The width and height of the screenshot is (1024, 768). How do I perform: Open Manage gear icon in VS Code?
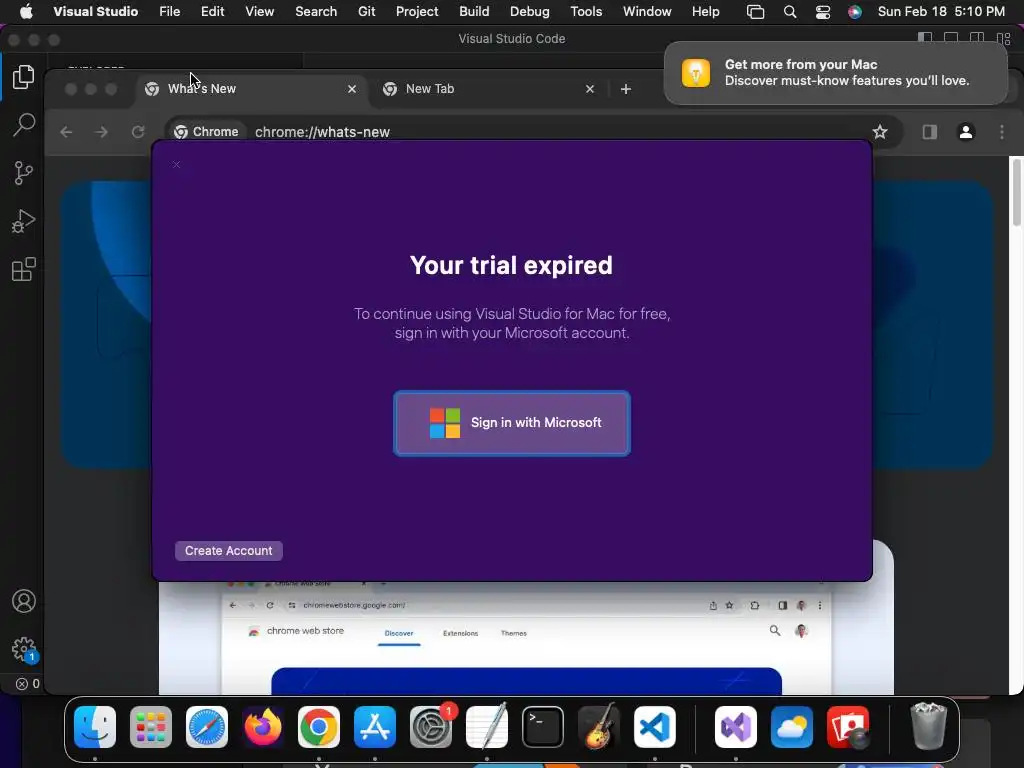pos(25,650)
